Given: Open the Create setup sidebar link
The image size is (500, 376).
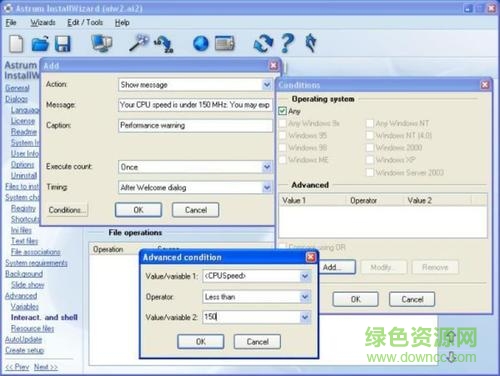Looking at the screenshot, I should click(x=24, y=350).
